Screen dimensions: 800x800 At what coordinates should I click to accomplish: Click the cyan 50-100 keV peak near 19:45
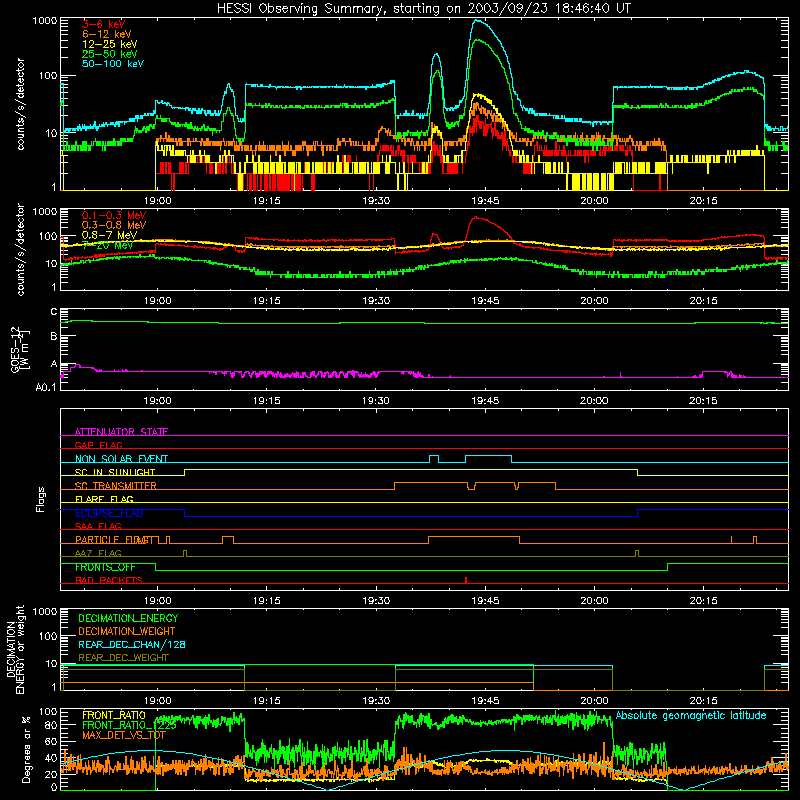477,21
